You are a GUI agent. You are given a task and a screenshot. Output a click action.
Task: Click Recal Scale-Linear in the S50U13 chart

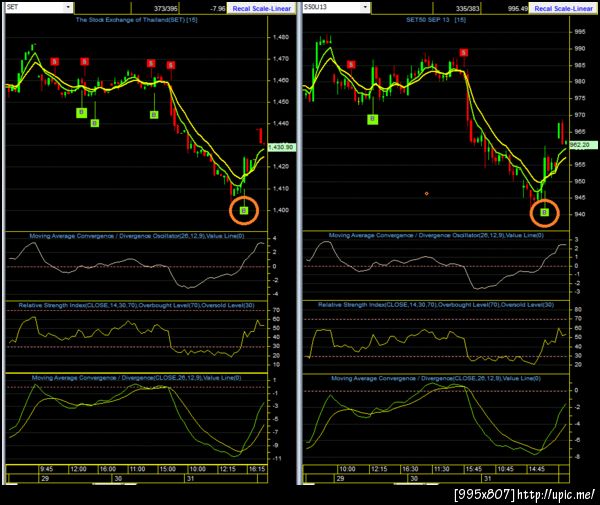tap(563, 8)
